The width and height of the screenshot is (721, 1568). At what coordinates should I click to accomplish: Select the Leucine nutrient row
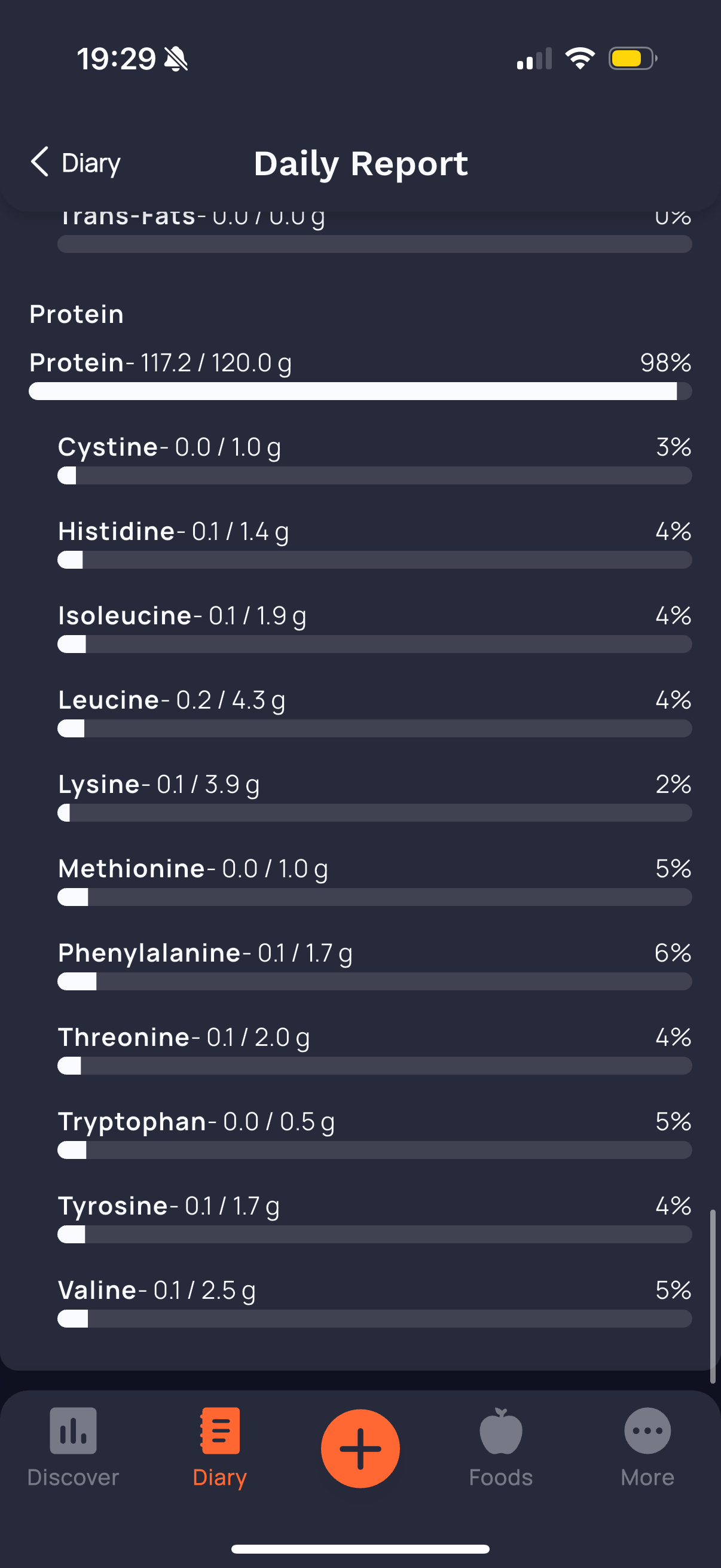click(x=375, y=712)
